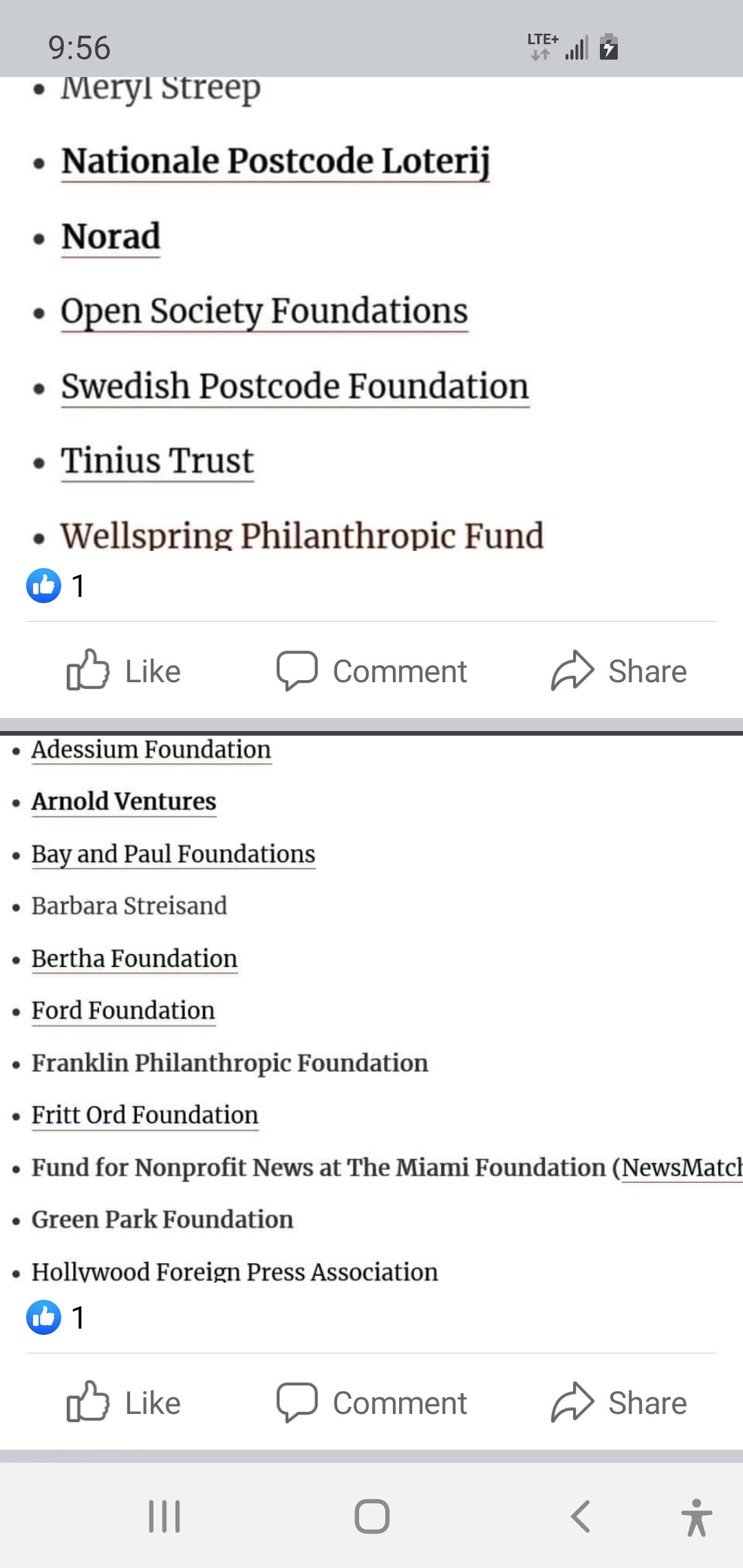The image size is (743, 1568).
Task: Tap the battery icon in the status bar
Action: coord(608,47)
